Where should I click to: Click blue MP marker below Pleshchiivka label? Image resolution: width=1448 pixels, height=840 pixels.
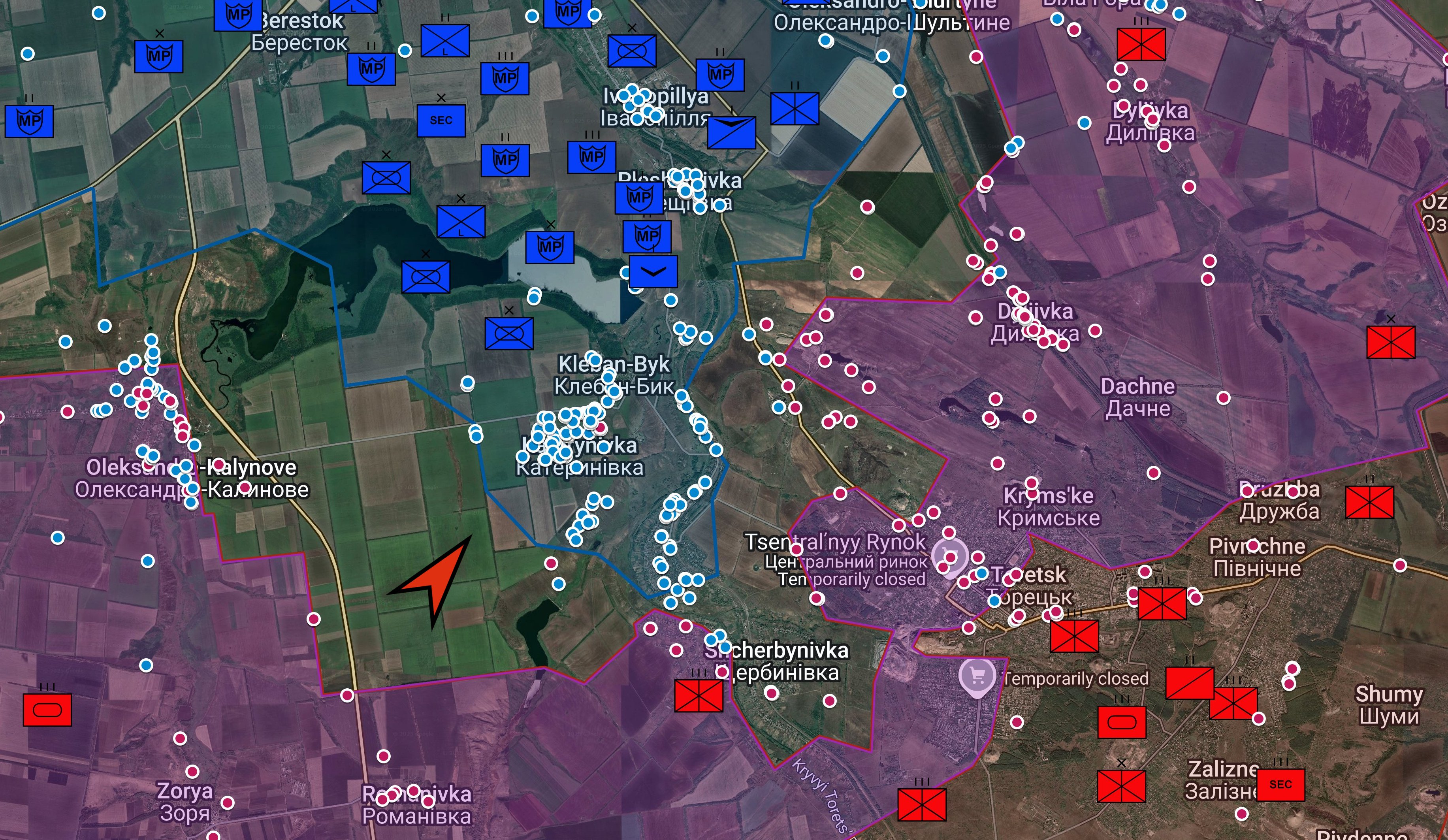click(647, 237)
